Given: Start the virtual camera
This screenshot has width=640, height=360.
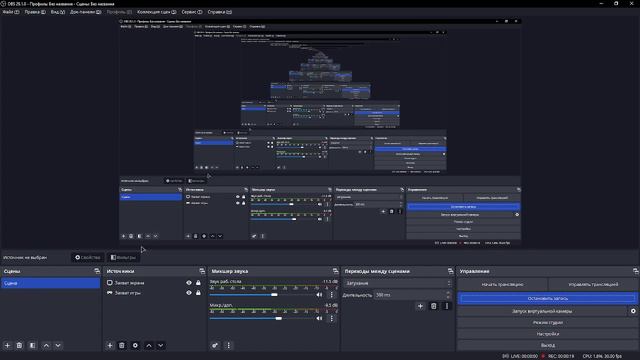Looking at the screenshot, I should 542,311.
